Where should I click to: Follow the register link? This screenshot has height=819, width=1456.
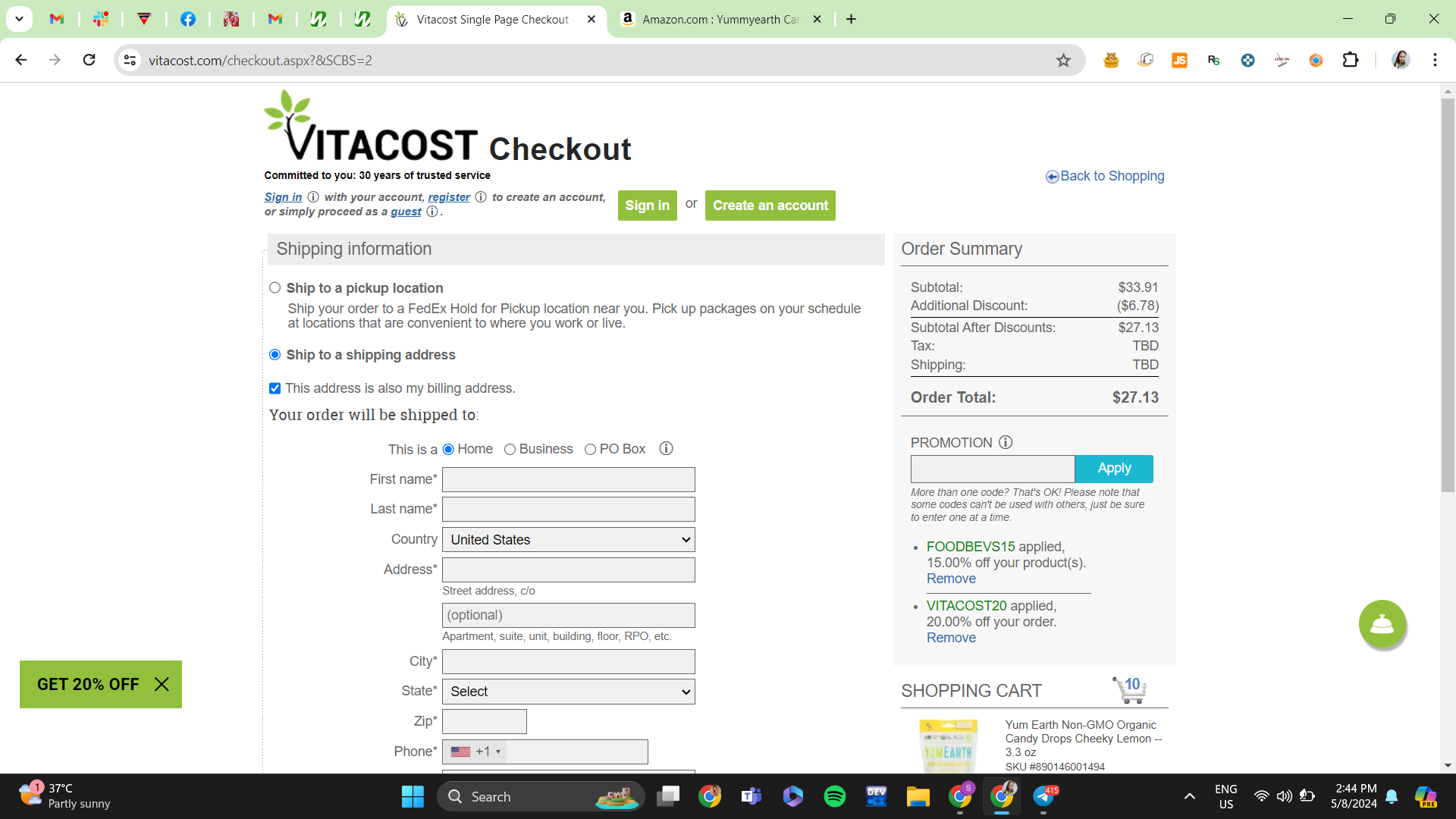(x=449, y=197)
